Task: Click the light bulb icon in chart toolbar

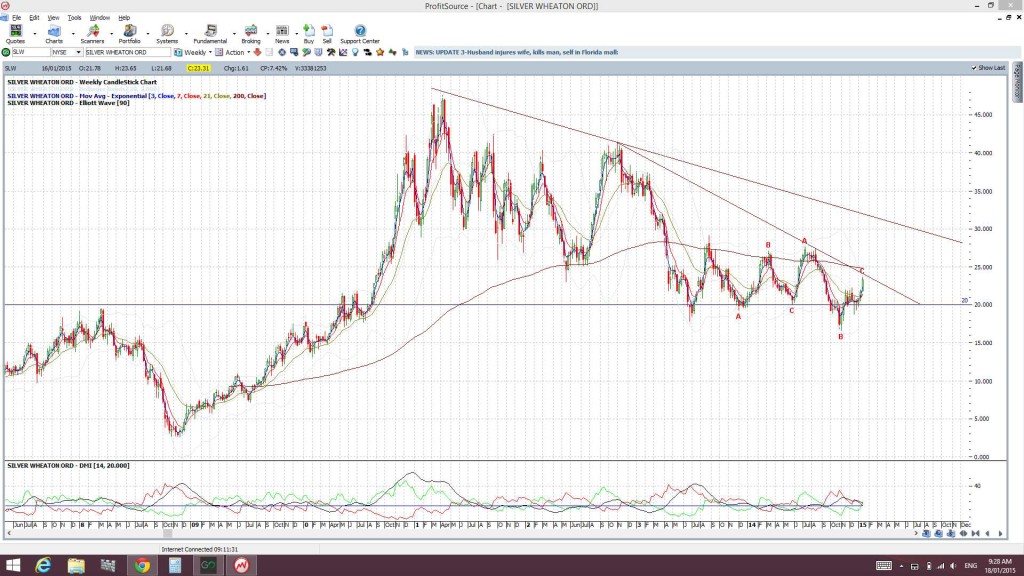Action: 355,52
